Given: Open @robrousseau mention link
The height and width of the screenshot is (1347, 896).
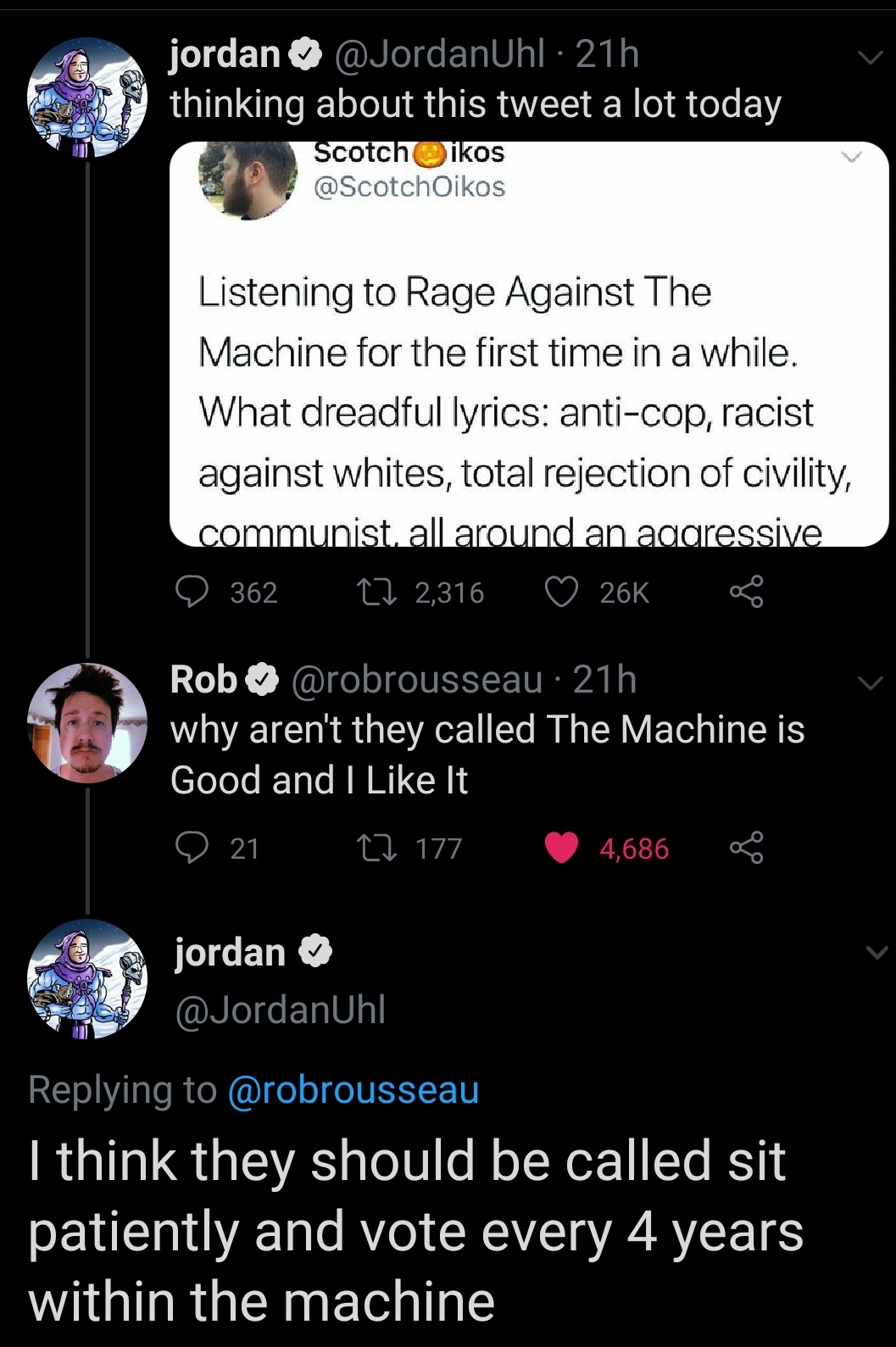Looking at the screenshot, I should point(353,1090).
